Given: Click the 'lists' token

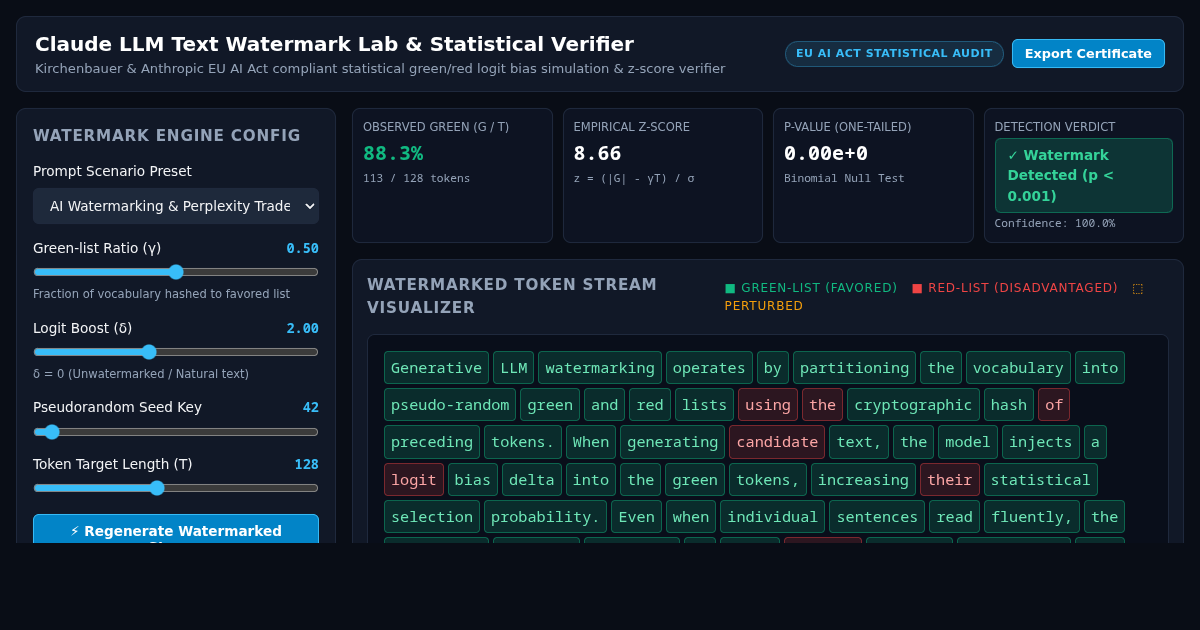Looking at the screenshot, I should click(705, 405).
